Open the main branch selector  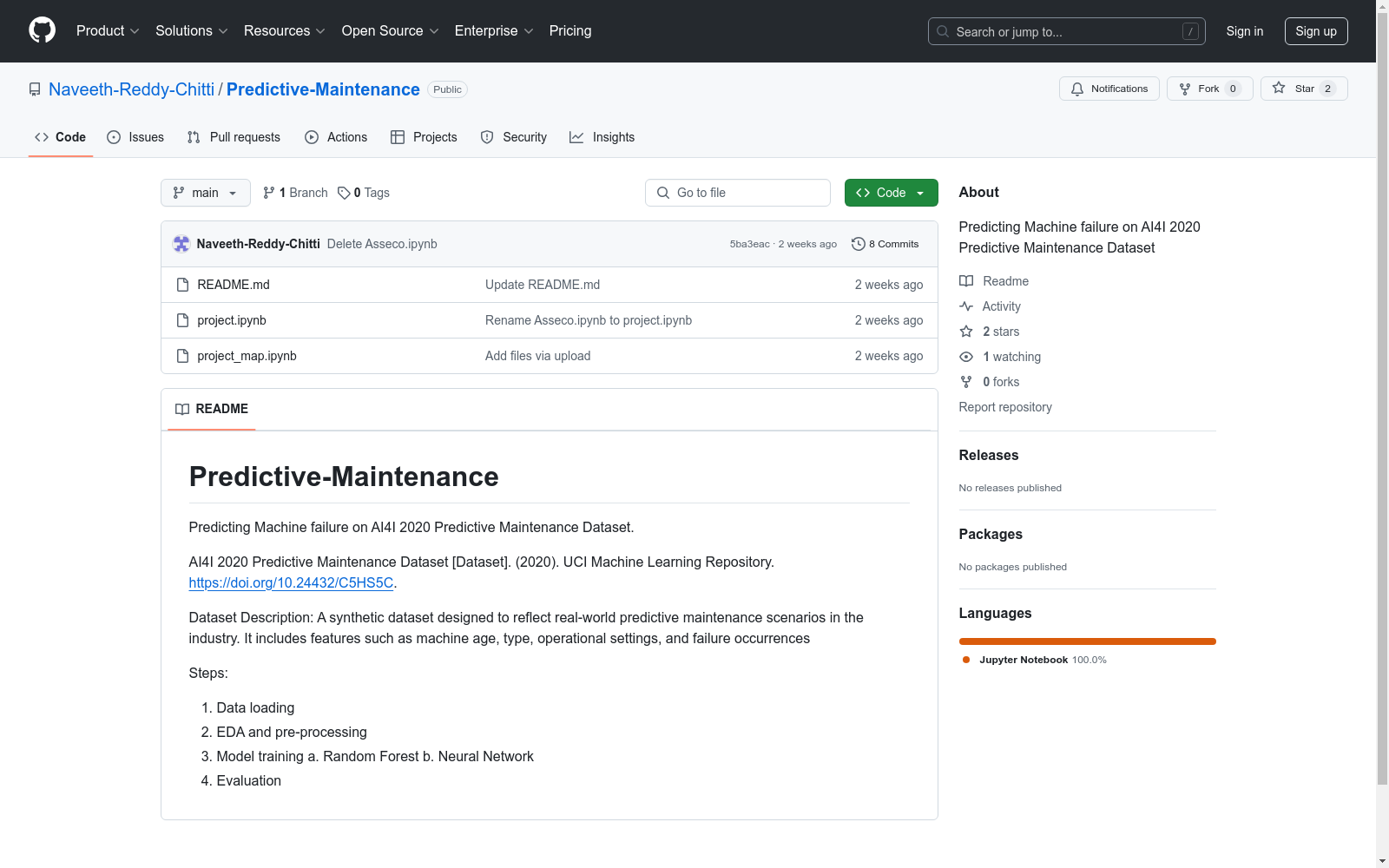pyautogui.click(x=205, y=193)
